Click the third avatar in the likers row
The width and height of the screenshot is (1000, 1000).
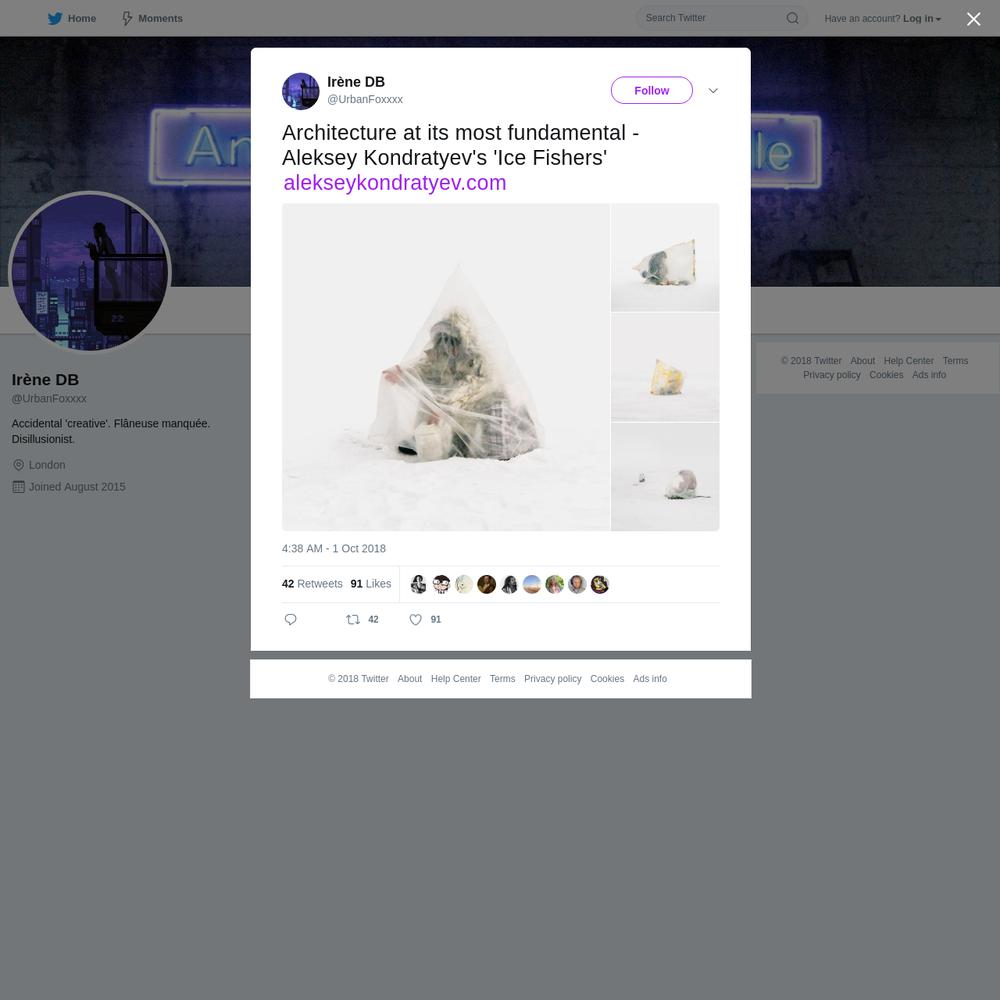pos(464,584)
